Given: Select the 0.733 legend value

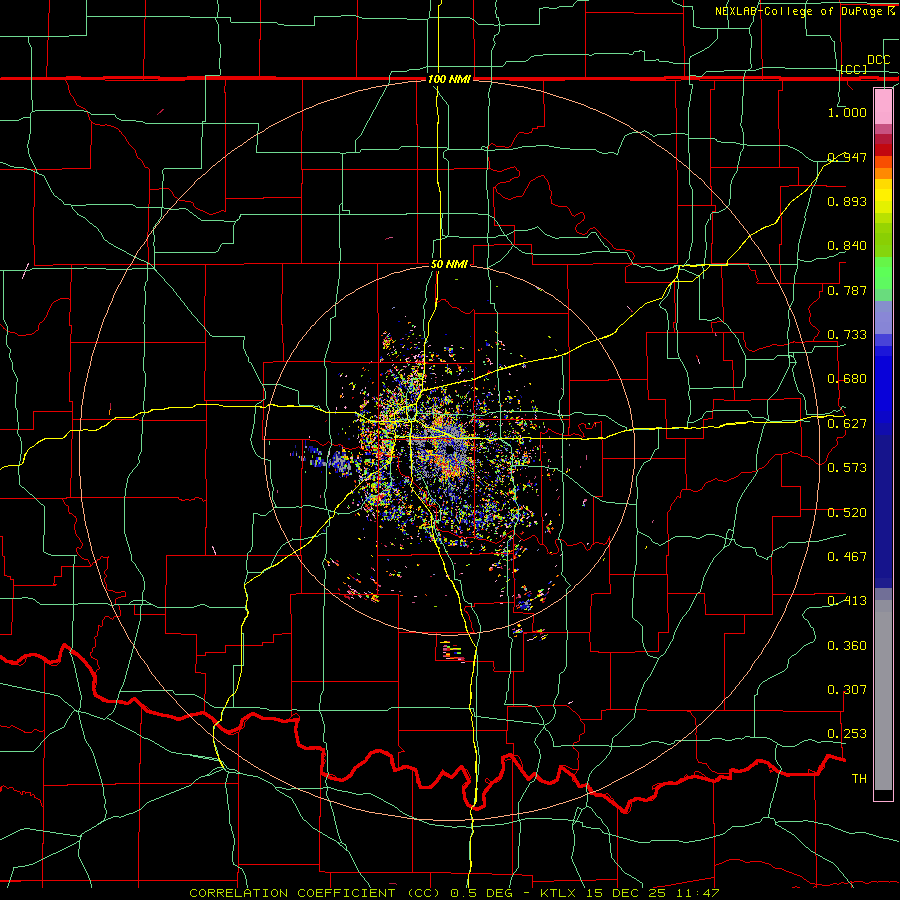Looking at the screenshot, I should (x=847, y=335).
